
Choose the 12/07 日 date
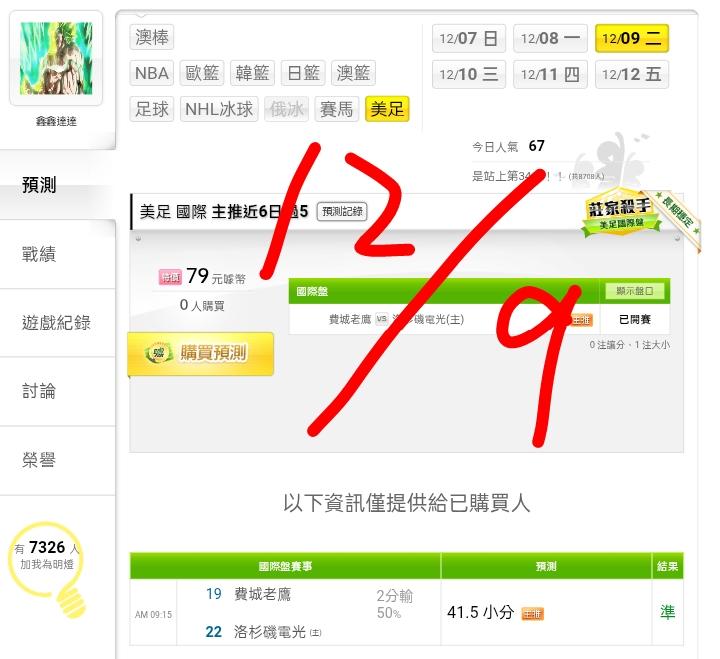469,38
